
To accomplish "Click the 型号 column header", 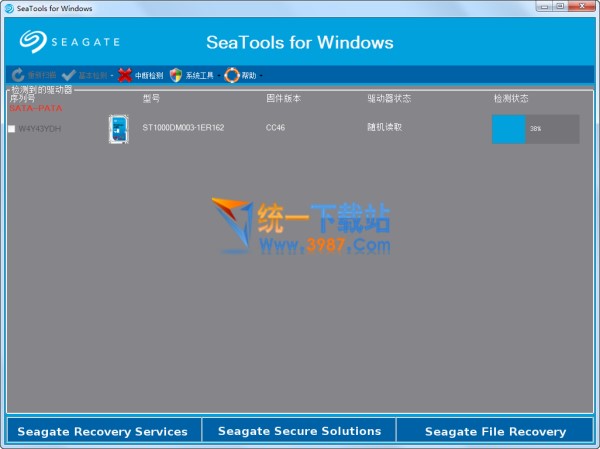I will (151, 99).
